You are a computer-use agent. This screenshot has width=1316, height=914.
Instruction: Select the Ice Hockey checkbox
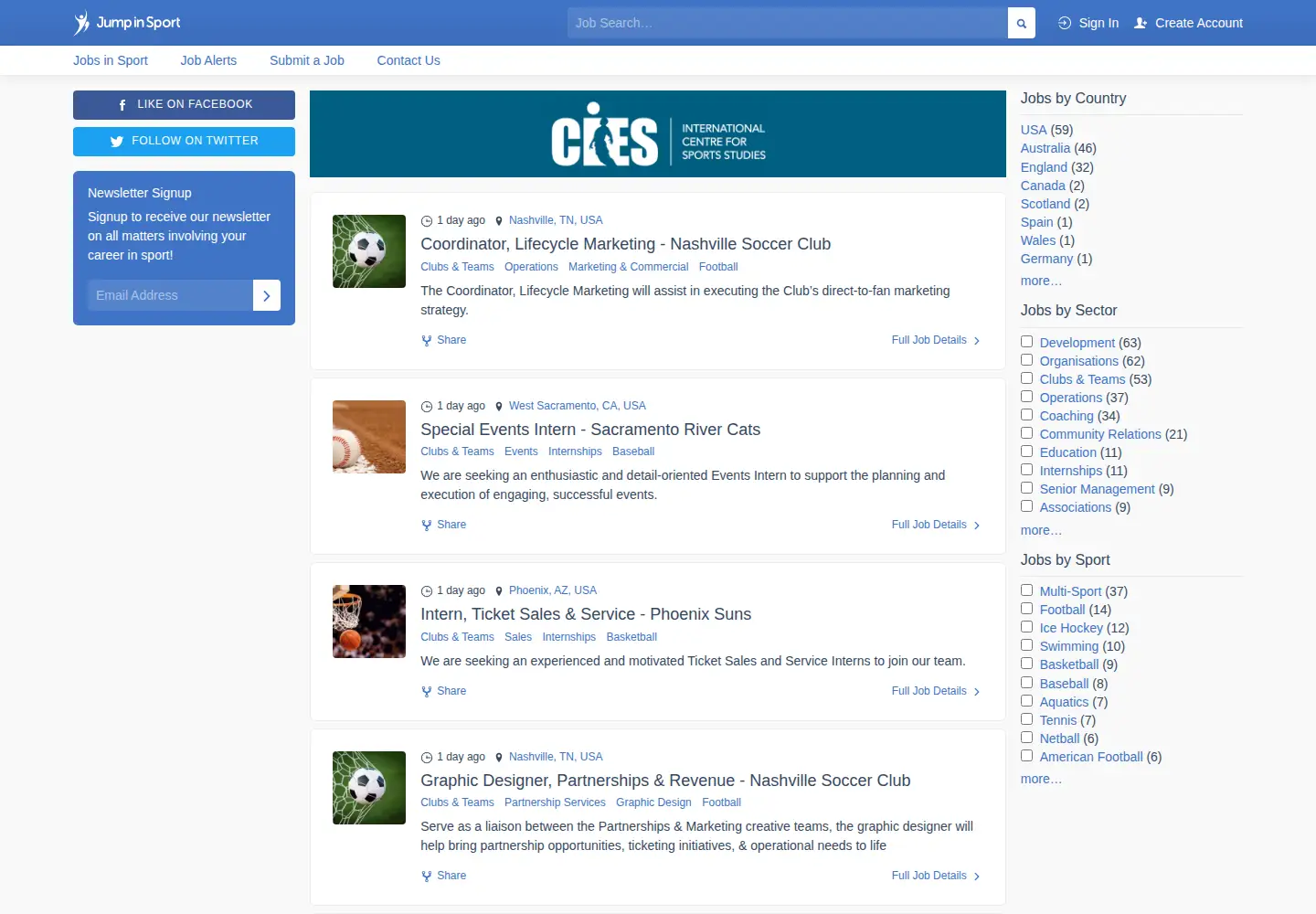[1026, 627]
